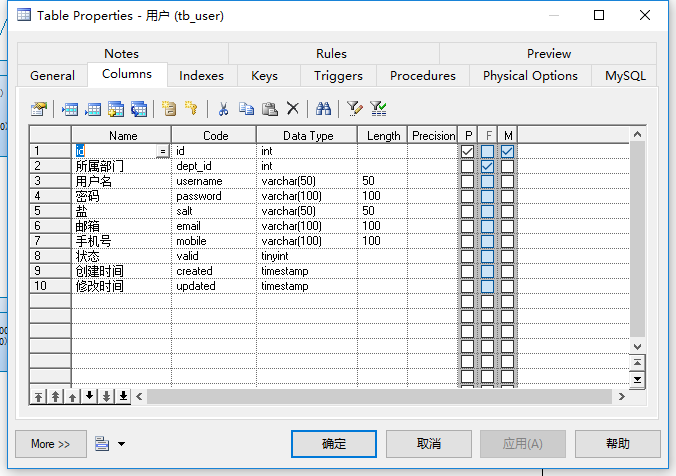The image size is (676, 476).
Task: Click the Insert a Row icon
Action: point(69,109)
